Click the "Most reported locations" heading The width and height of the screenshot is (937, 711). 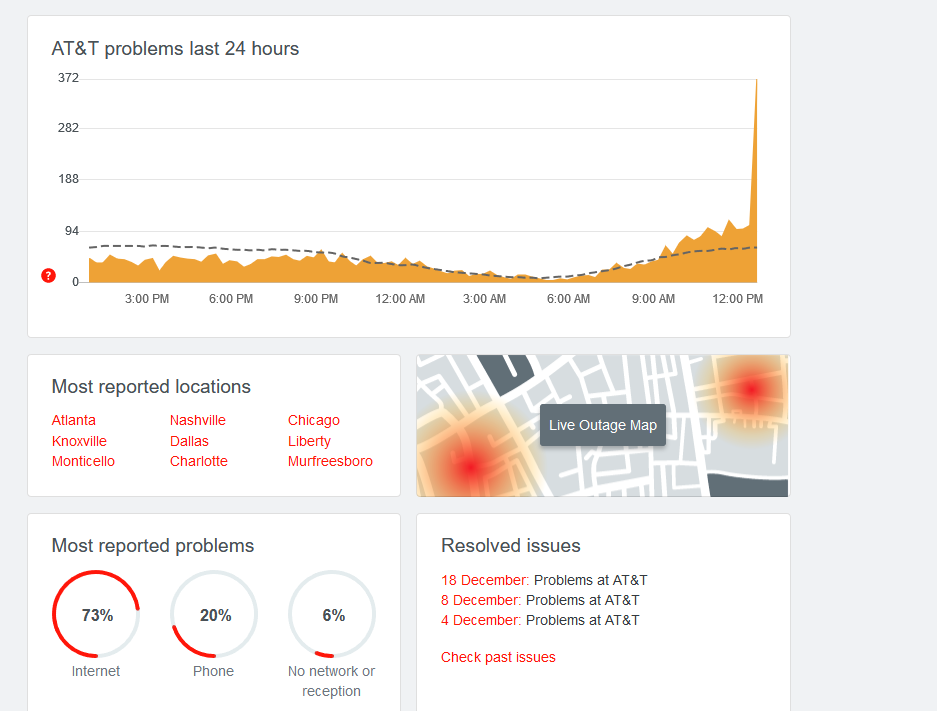click(x=151, y=387)
